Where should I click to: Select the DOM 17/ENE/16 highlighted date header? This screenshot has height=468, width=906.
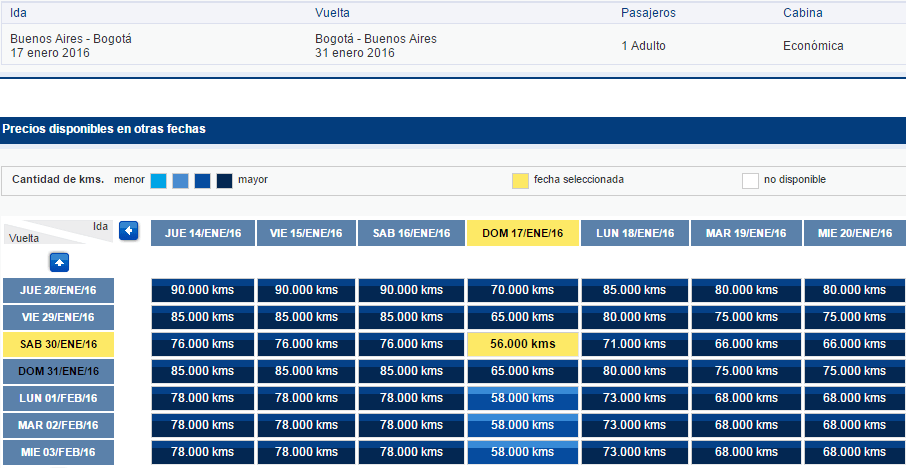pyautogui.click(x=523, y=233)
